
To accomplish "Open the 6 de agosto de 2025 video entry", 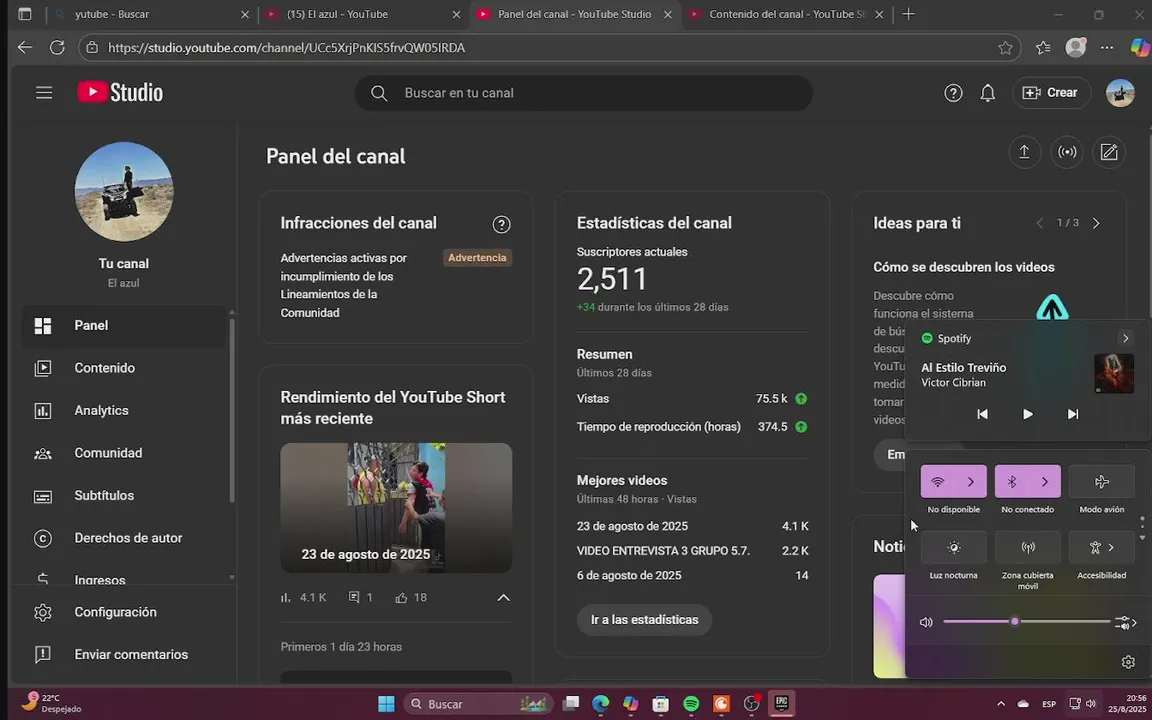I will (x=629, y=575).
